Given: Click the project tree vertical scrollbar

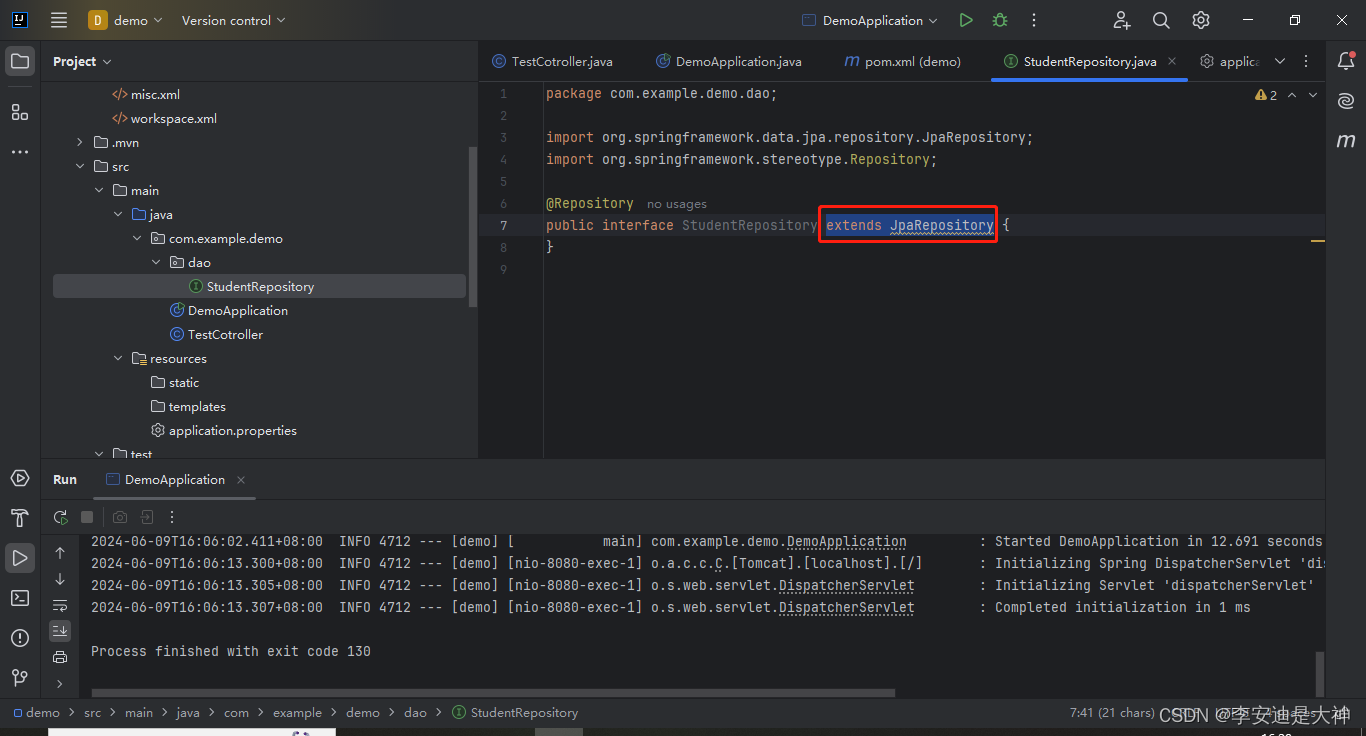Looking at the screenshot, I should pyautogui.click(x=473, y=228).
